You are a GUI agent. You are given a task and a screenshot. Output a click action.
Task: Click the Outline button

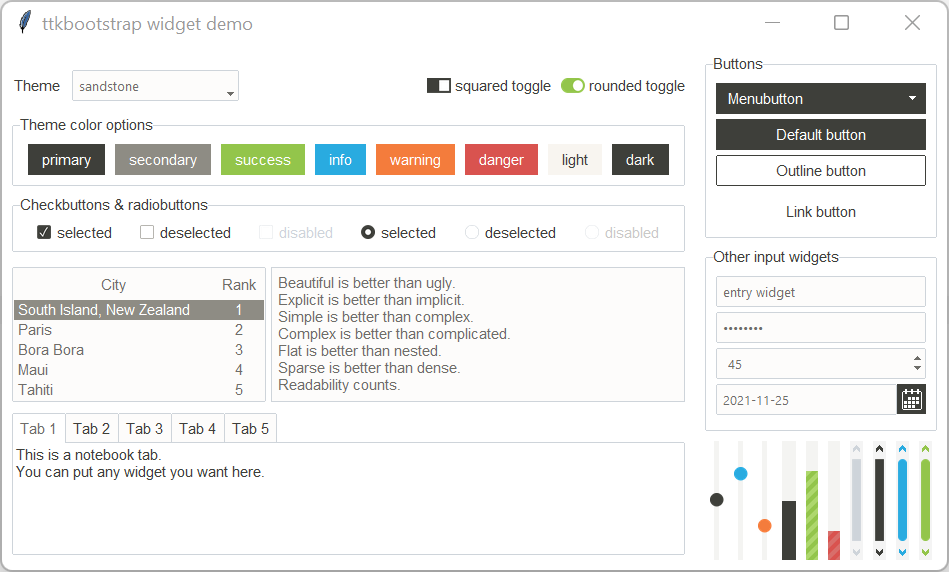click(x=821, y=171)
